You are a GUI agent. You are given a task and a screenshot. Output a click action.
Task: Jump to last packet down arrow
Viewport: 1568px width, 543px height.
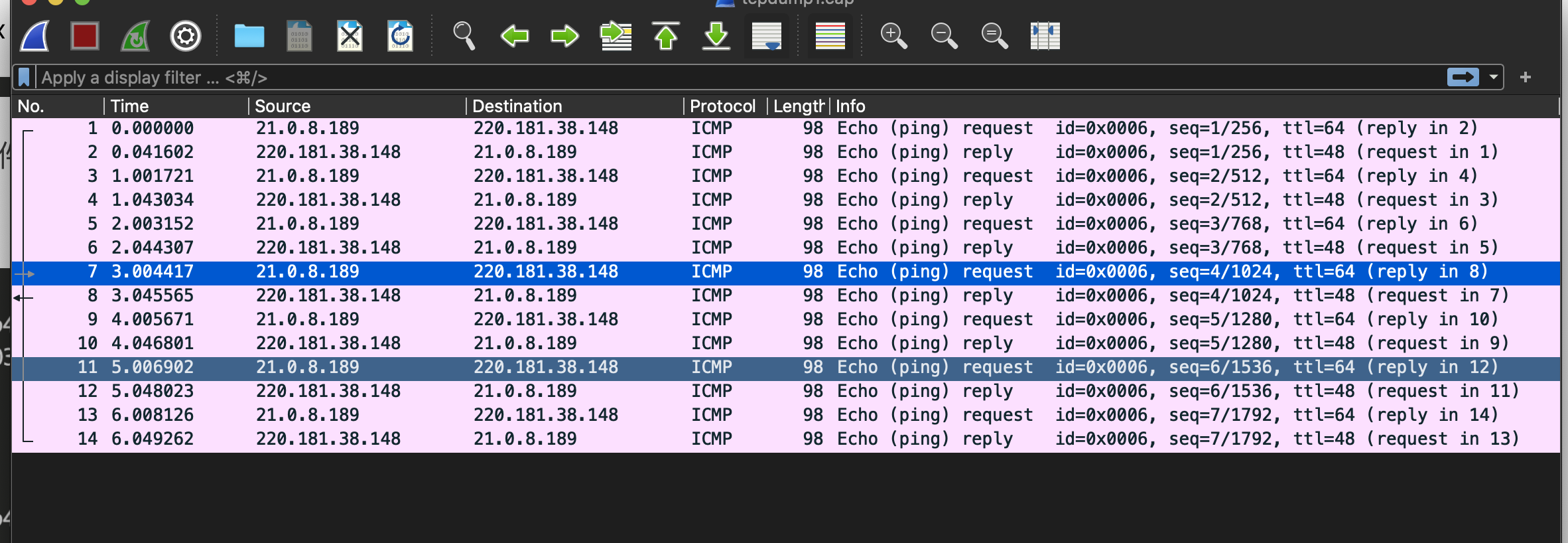[716, 36]
